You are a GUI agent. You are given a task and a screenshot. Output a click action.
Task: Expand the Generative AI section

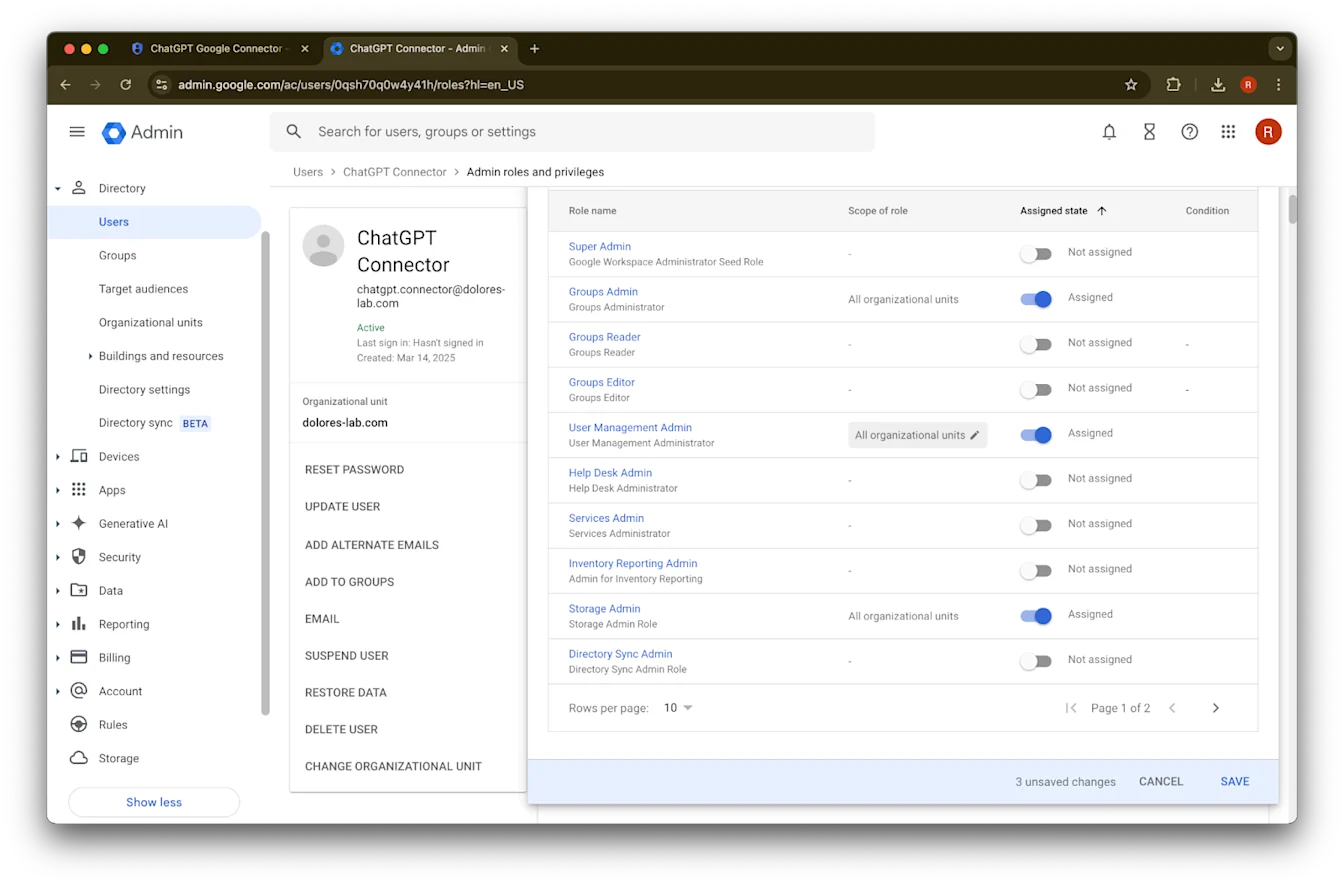(58, 524)
